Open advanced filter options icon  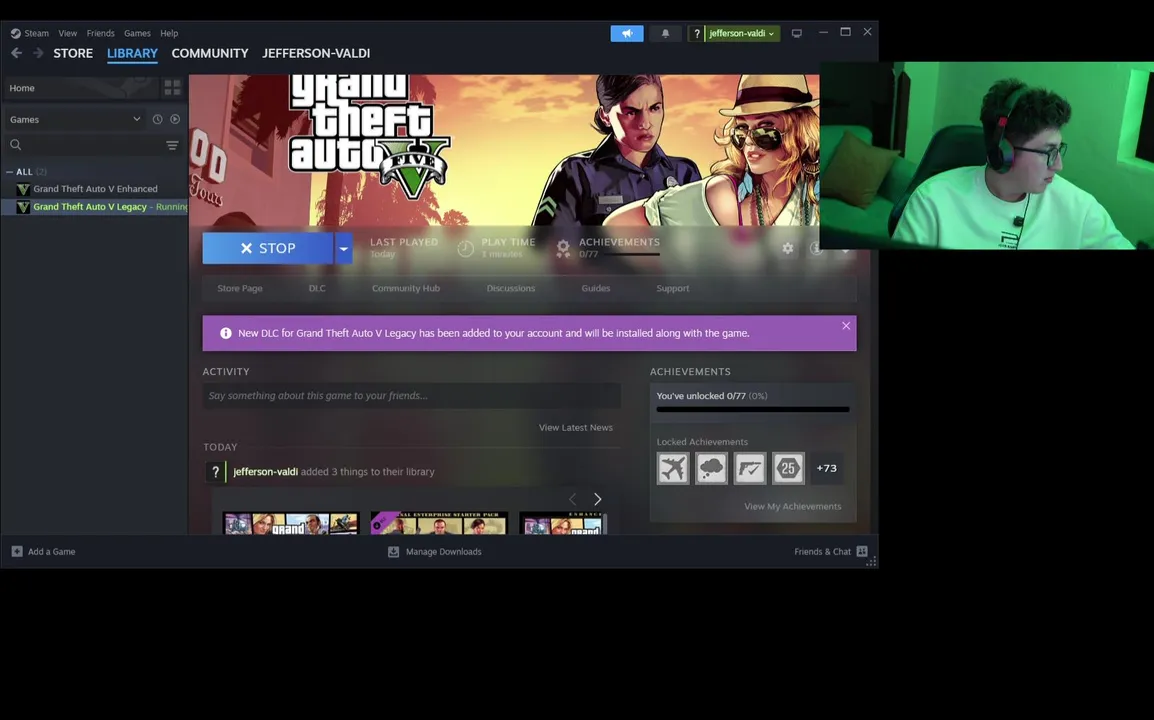(x=172, y=145)
